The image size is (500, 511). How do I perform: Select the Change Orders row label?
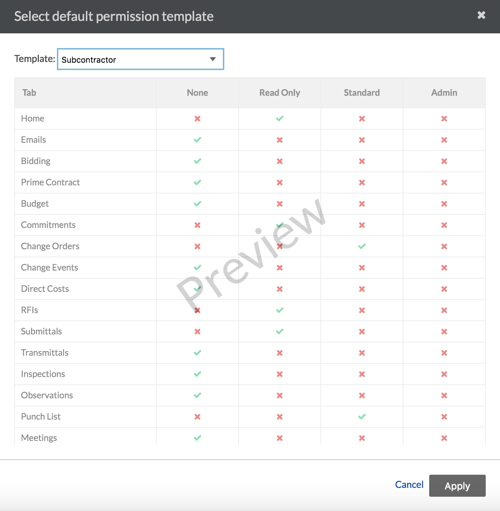coord(50,246)
